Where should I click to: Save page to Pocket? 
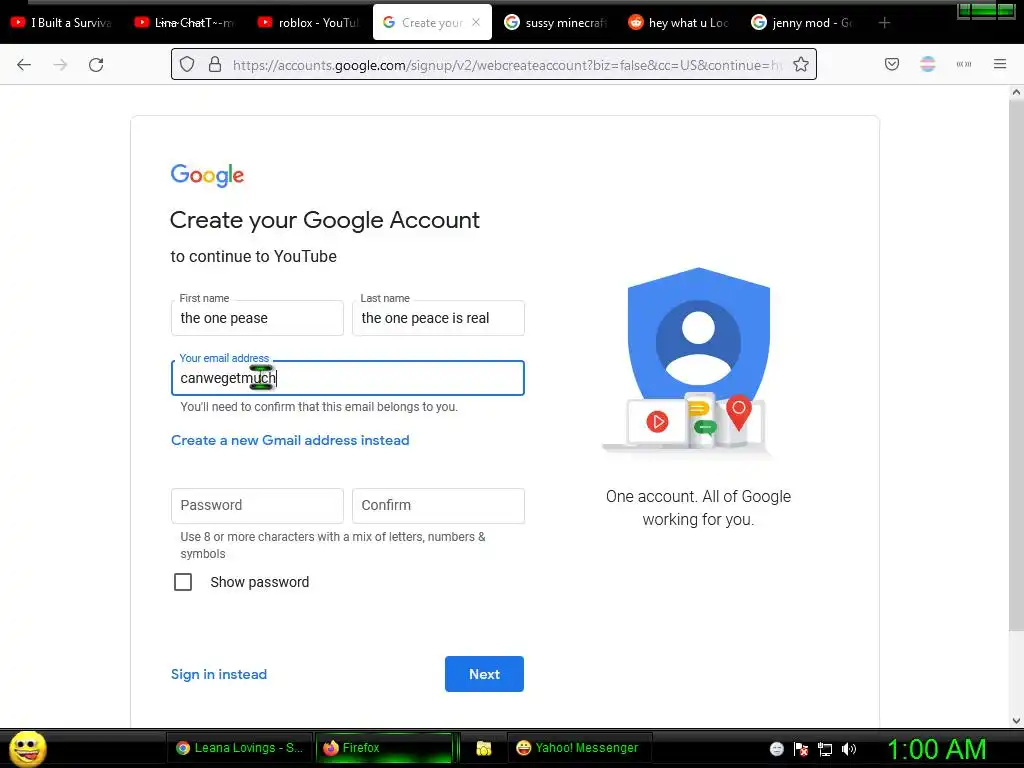pos(891,64)
